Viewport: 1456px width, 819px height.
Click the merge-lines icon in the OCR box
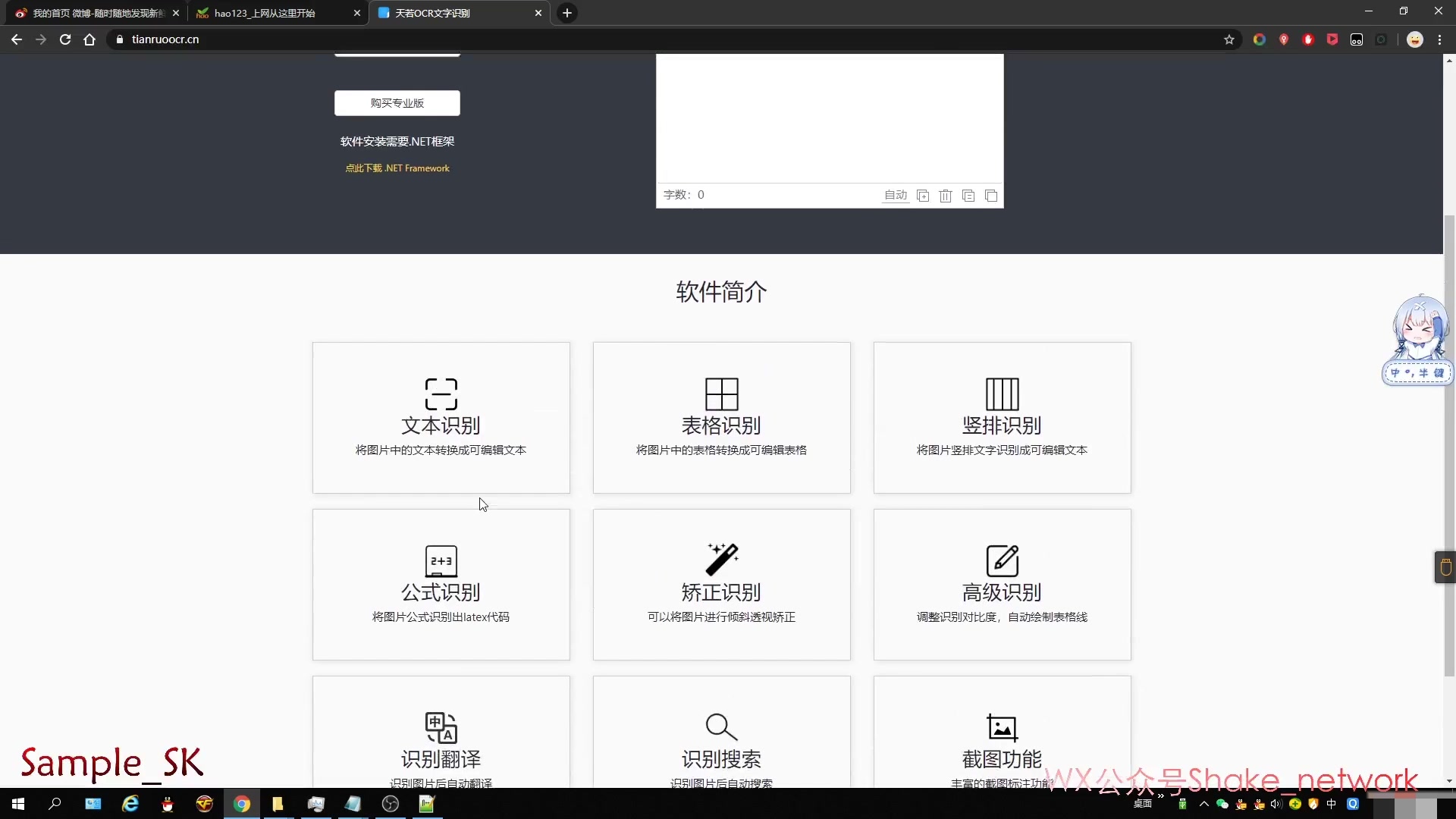tap(968, 196)
